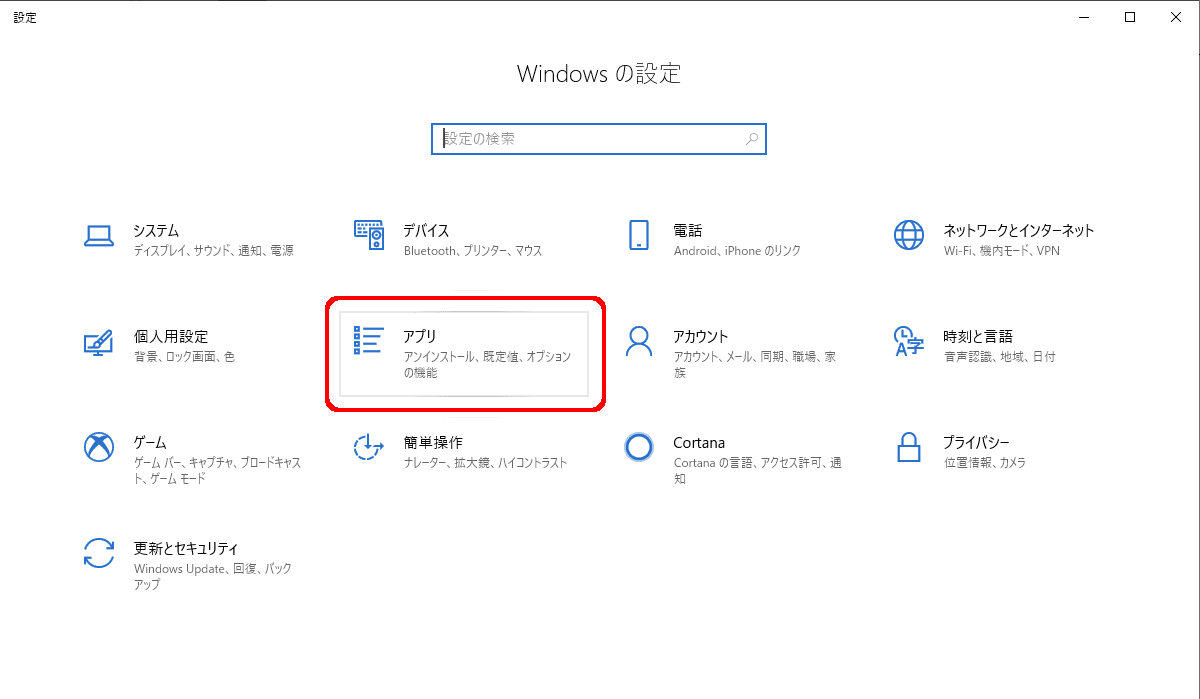This screenshot has width=1200, height=699.
Task: Select the 簡単操作 heading text
Action: coord(433,442)
